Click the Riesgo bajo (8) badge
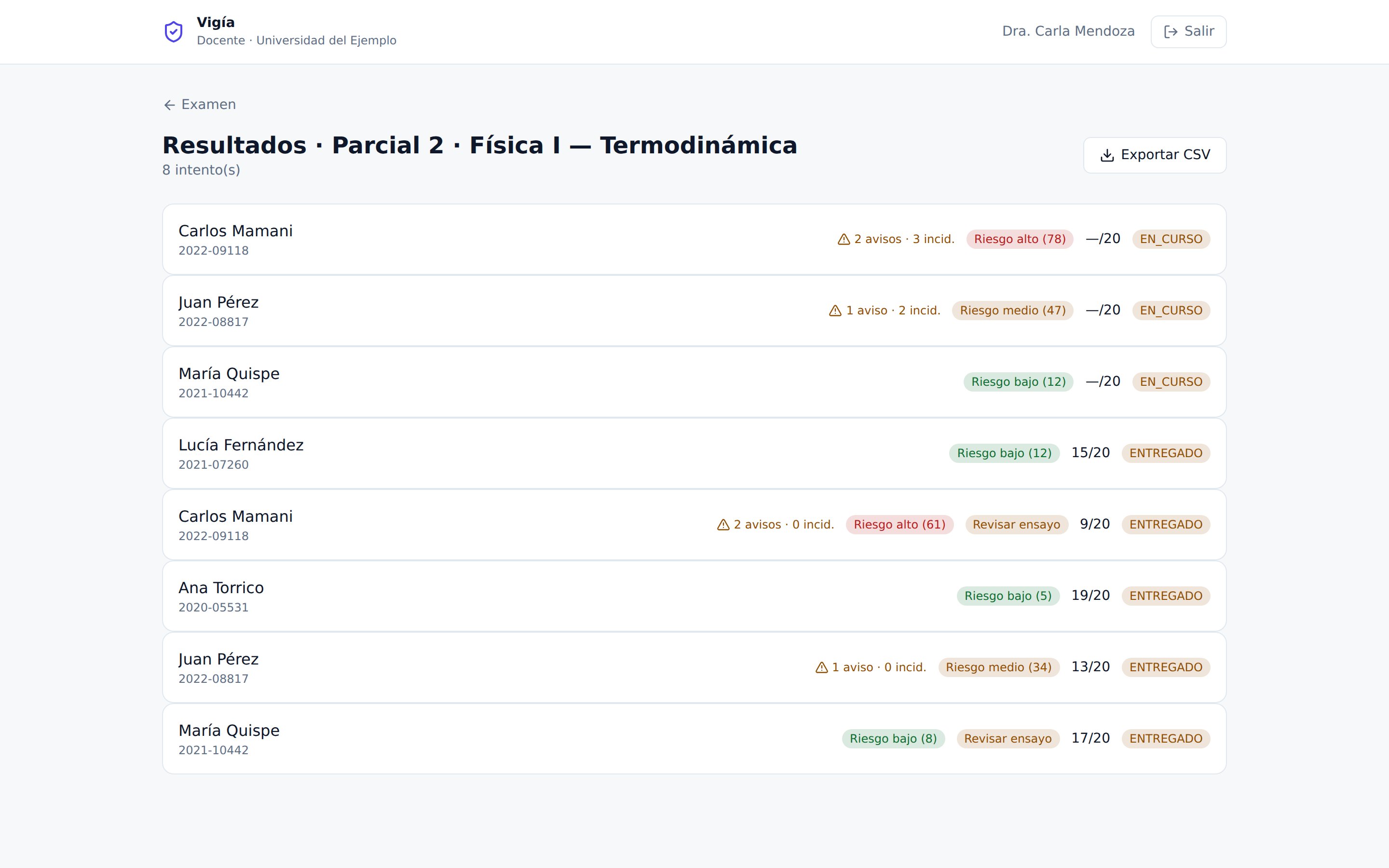Viewport: 1389px width, 868px height. click(893, 739)
